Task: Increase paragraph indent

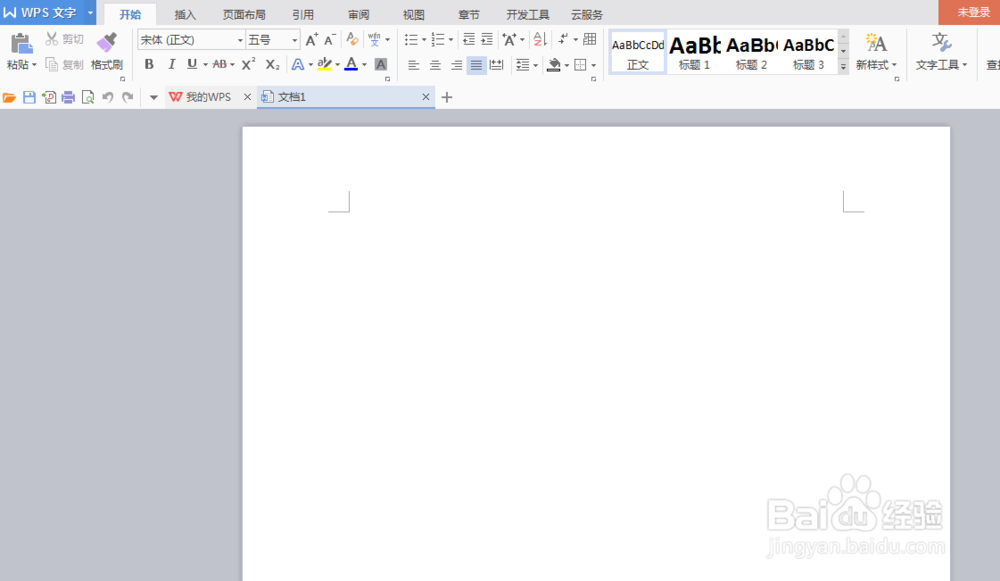Action: coord(487,40)
